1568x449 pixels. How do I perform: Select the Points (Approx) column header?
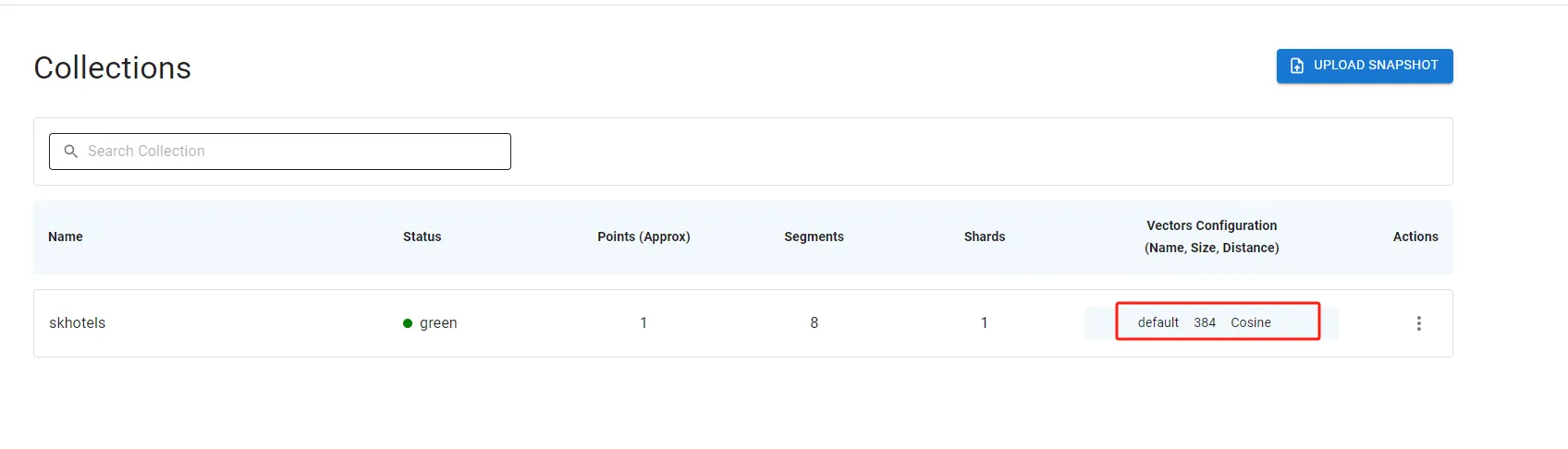pos(643,237)
